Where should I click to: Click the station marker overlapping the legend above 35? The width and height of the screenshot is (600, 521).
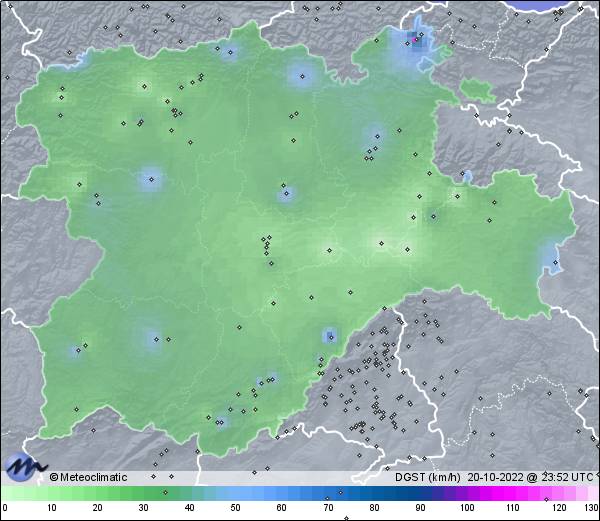pos(165,492)
